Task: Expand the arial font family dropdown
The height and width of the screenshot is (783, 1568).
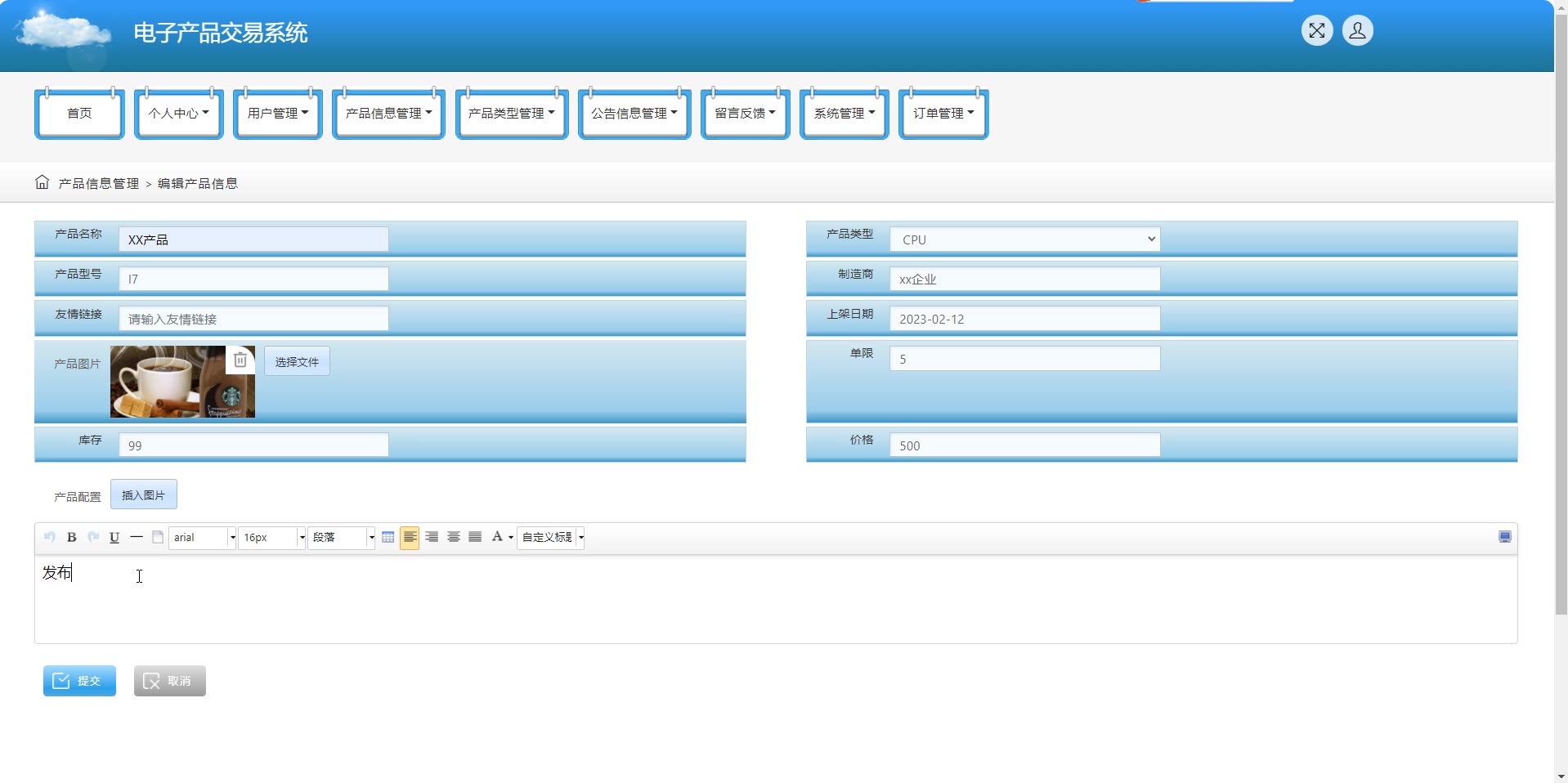Action: coord(203,537)
